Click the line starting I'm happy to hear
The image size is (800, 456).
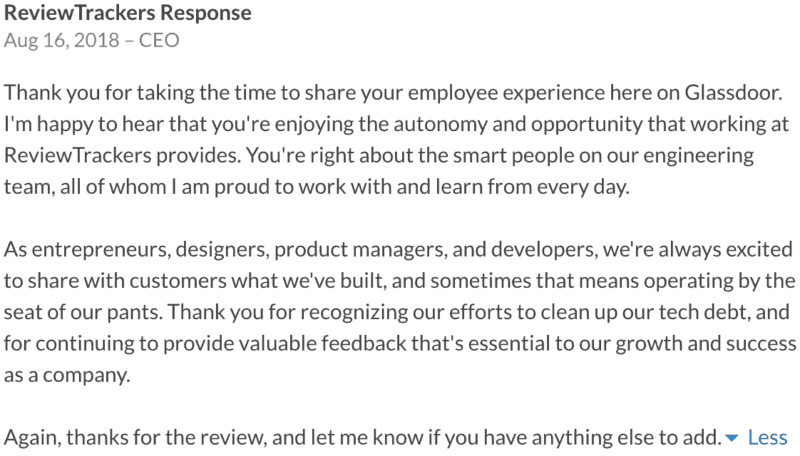pyautogui.click(x=396, y=124)
